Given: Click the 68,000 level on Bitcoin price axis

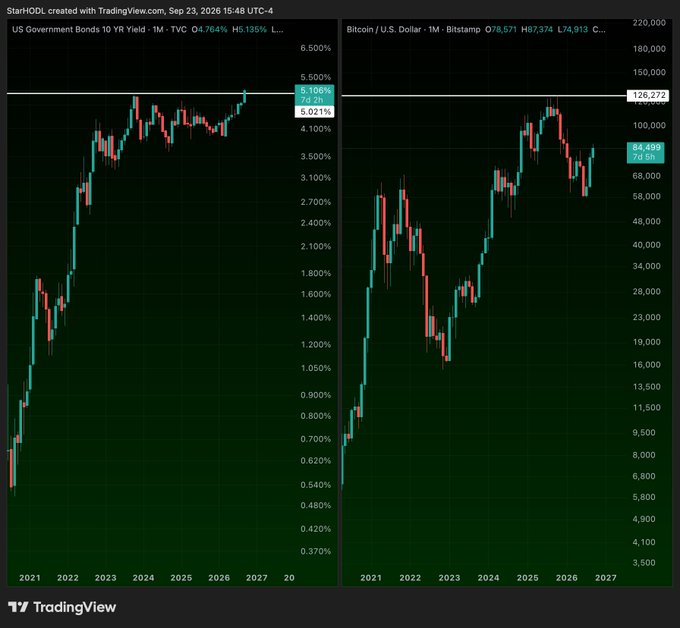Looking at the screenshot, I should coord(647,176).
